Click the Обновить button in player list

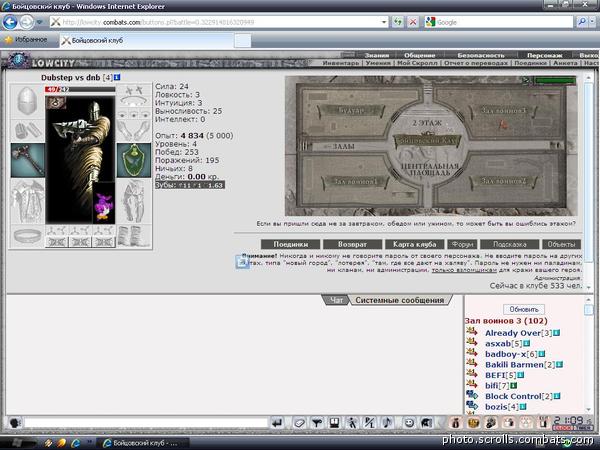(523, 309)
